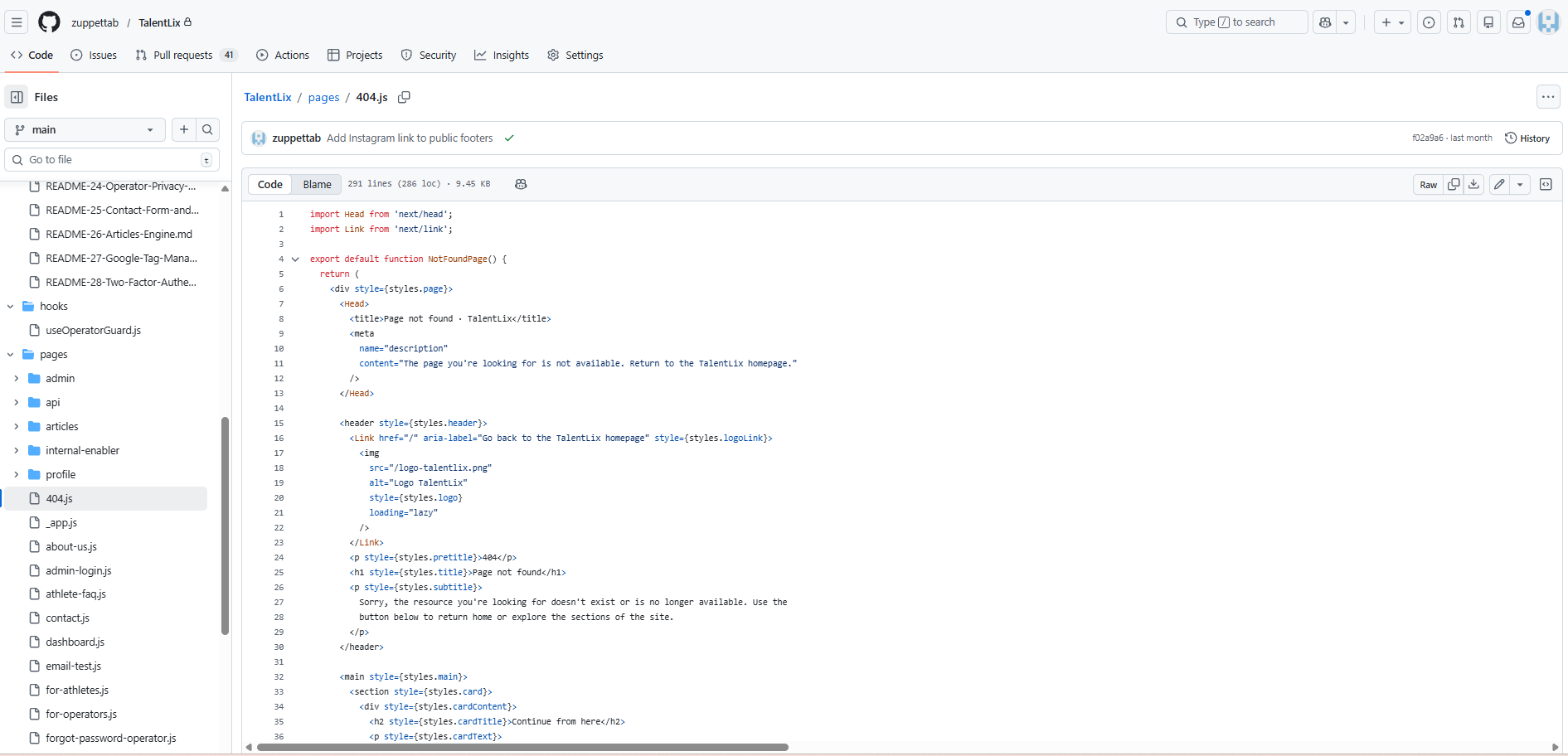Open the Insights tab

pyautogui.click(x=502, y=55)
